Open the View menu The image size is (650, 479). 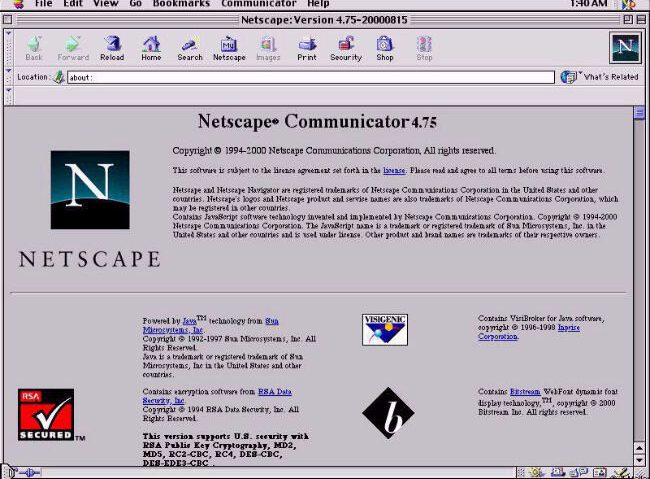[105, 4]
